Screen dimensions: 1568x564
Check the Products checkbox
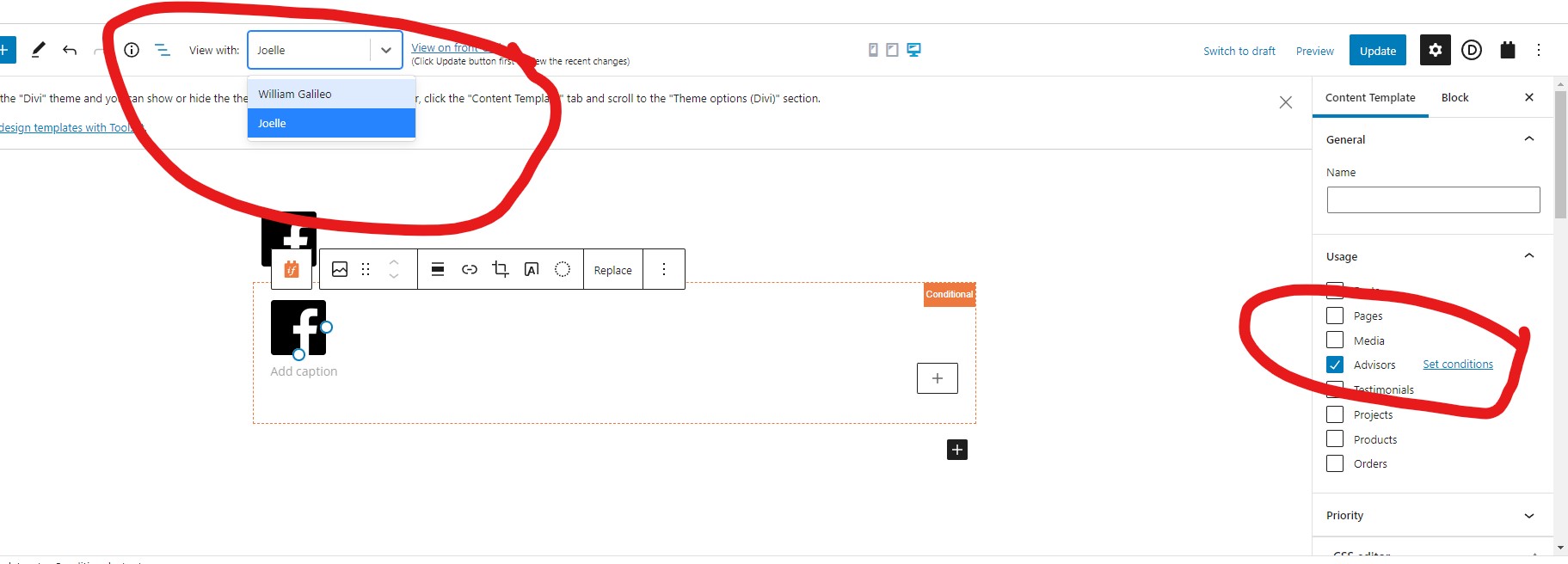pyautogui.click(x=1335, y=438)
